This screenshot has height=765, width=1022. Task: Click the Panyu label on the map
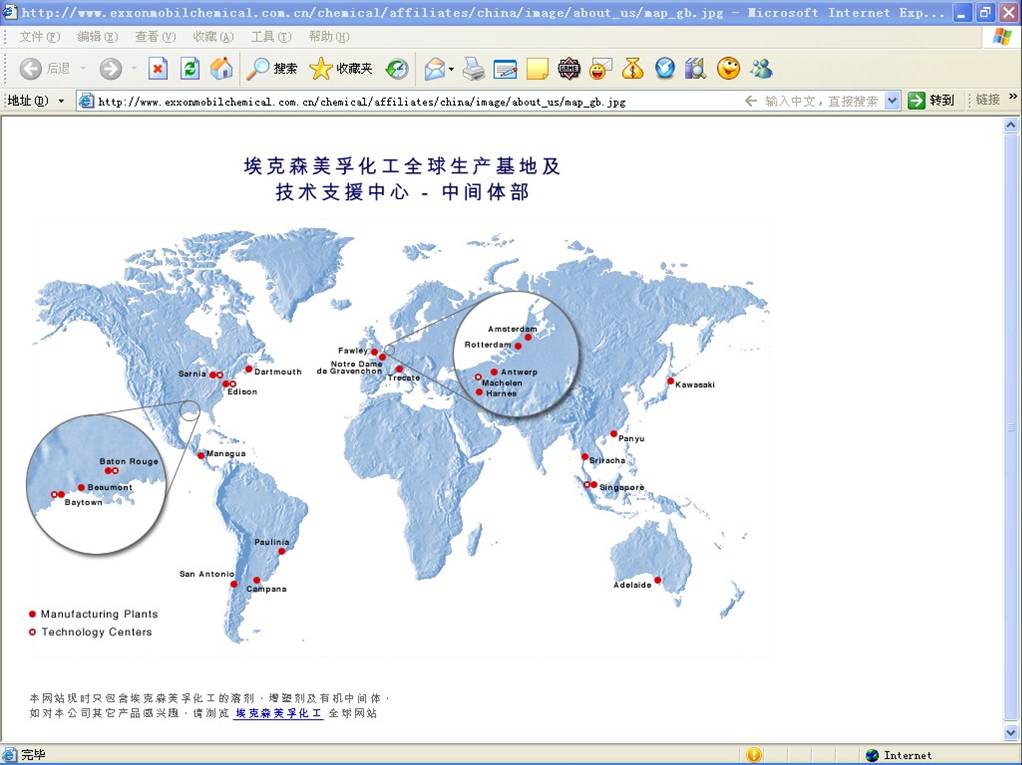(631, 439)
